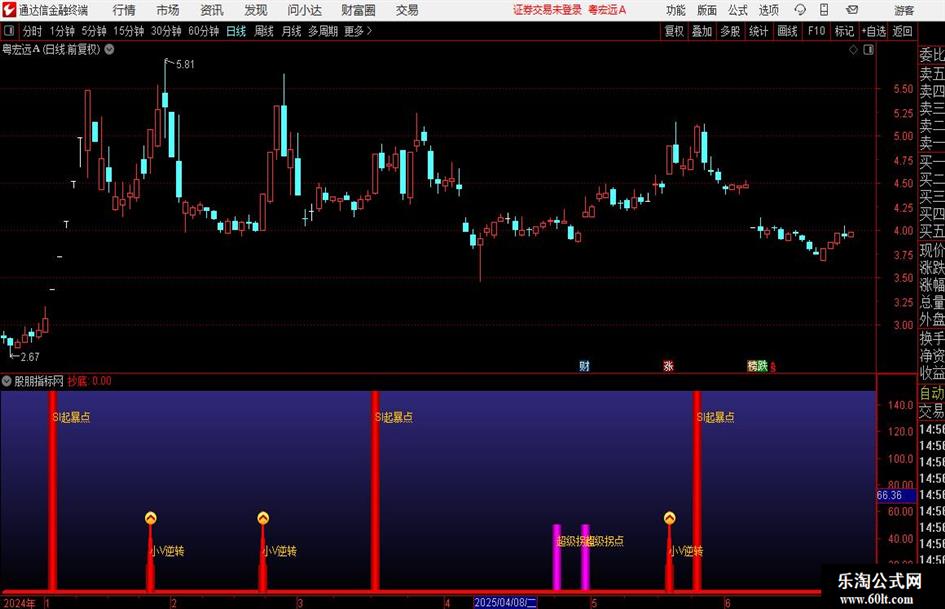Click the 标记 mark button

coord(844,31)
